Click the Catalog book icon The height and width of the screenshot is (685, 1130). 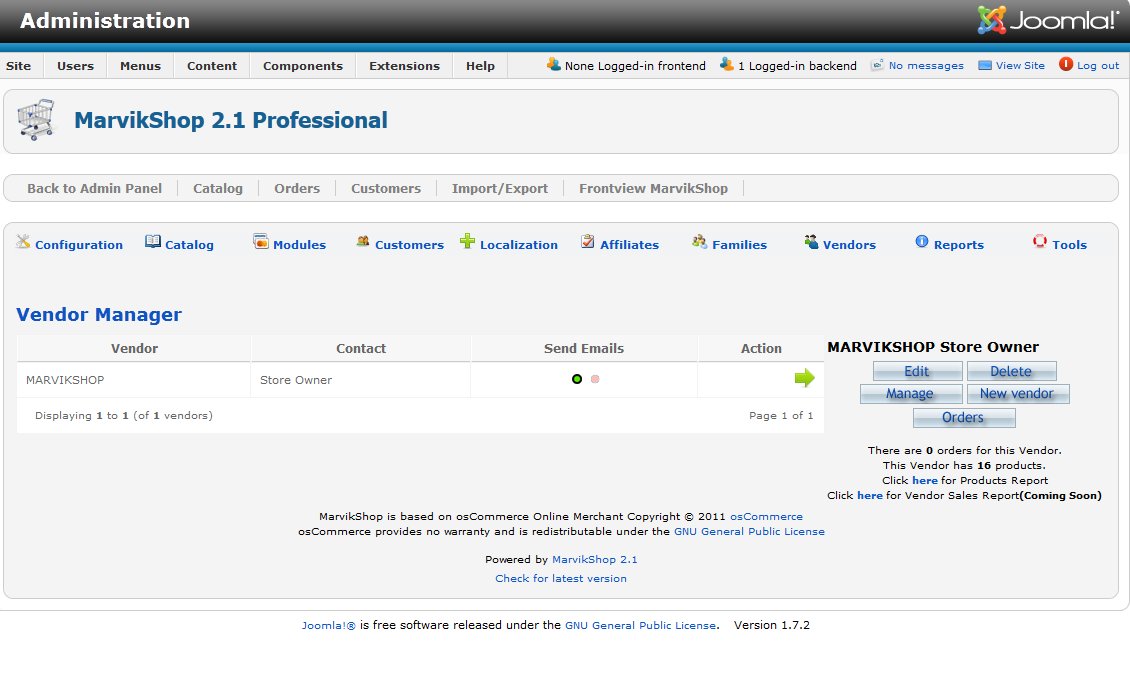pyautogui.click(x=153, y=241)
